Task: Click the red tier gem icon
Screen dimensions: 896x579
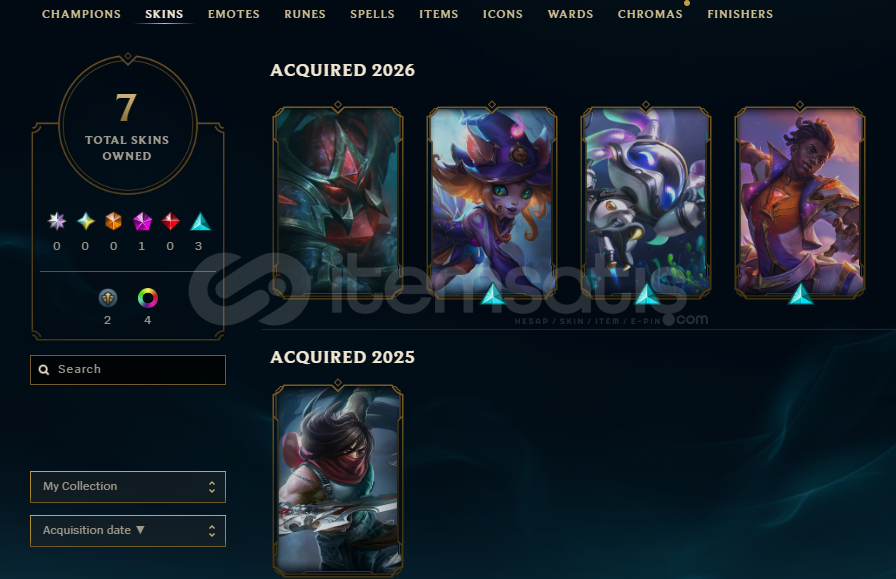Action: point(170,221)
